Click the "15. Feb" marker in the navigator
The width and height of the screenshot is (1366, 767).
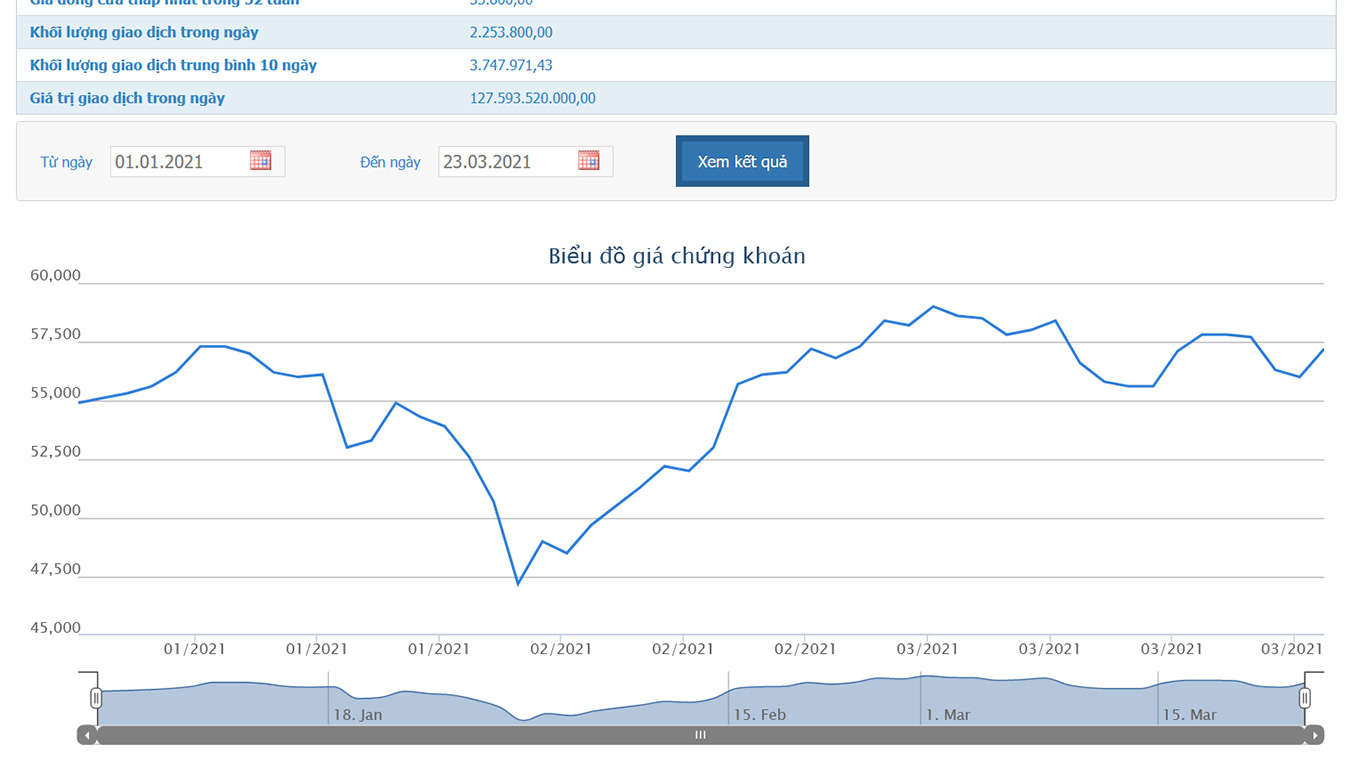click(x=759, y=715)
